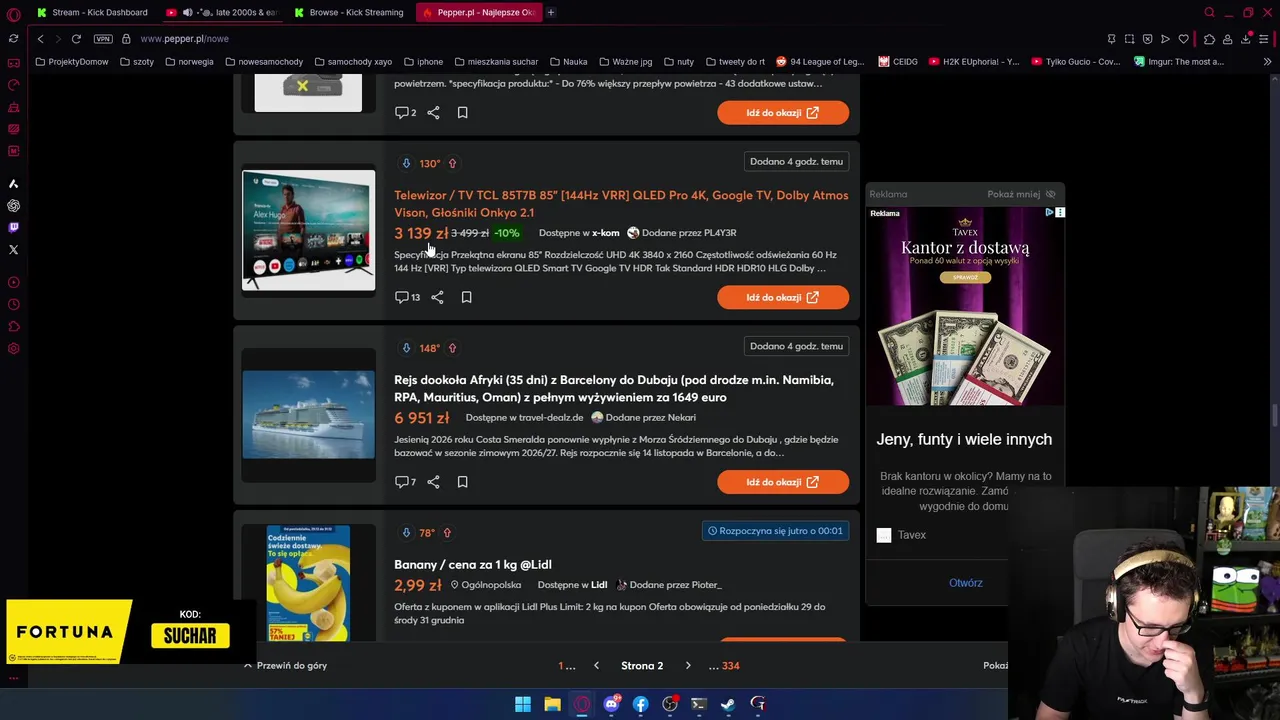This screenshot has width=1280, height=720.
Task: Switch to the YouTube late 2000s tab
Action: pyautogui.click(x=223, y=12)
